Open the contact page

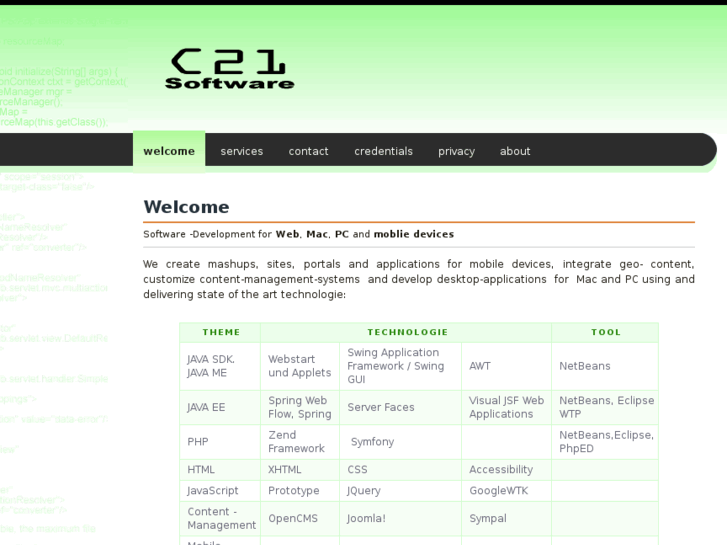pyautogui.click(x=308, y=151)
